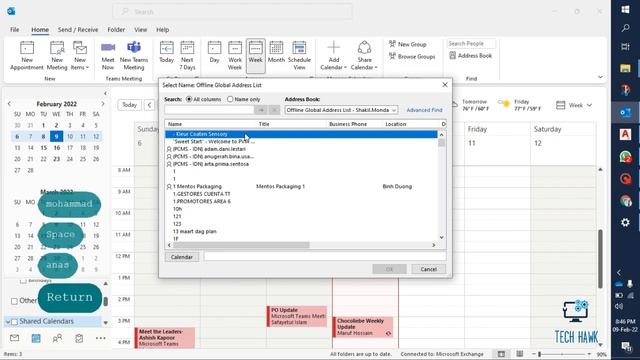Toggle the Shared Calendars checkbox
640x360 pixels.
(14, 322)
